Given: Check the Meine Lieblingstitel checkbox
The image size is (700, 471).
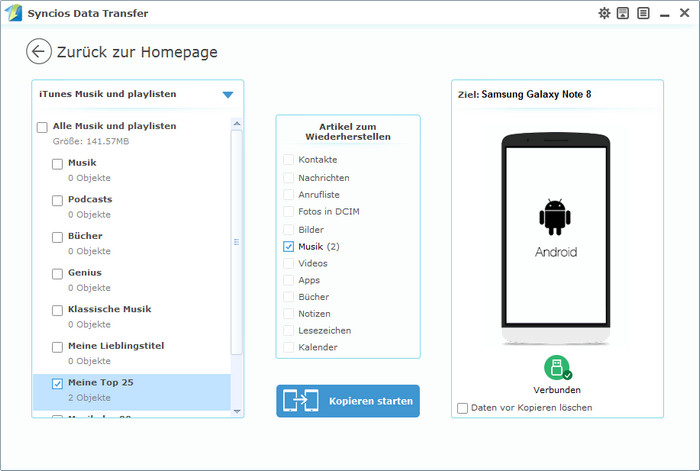Looking at the screenshot, I should pyautogui.click(x=57, y=347).
